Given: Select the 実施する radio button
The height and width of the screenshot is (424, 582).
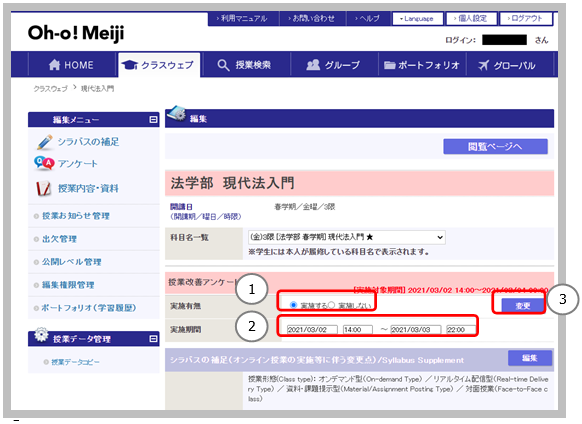Looking at the screenshot, I should click(293, 305).
